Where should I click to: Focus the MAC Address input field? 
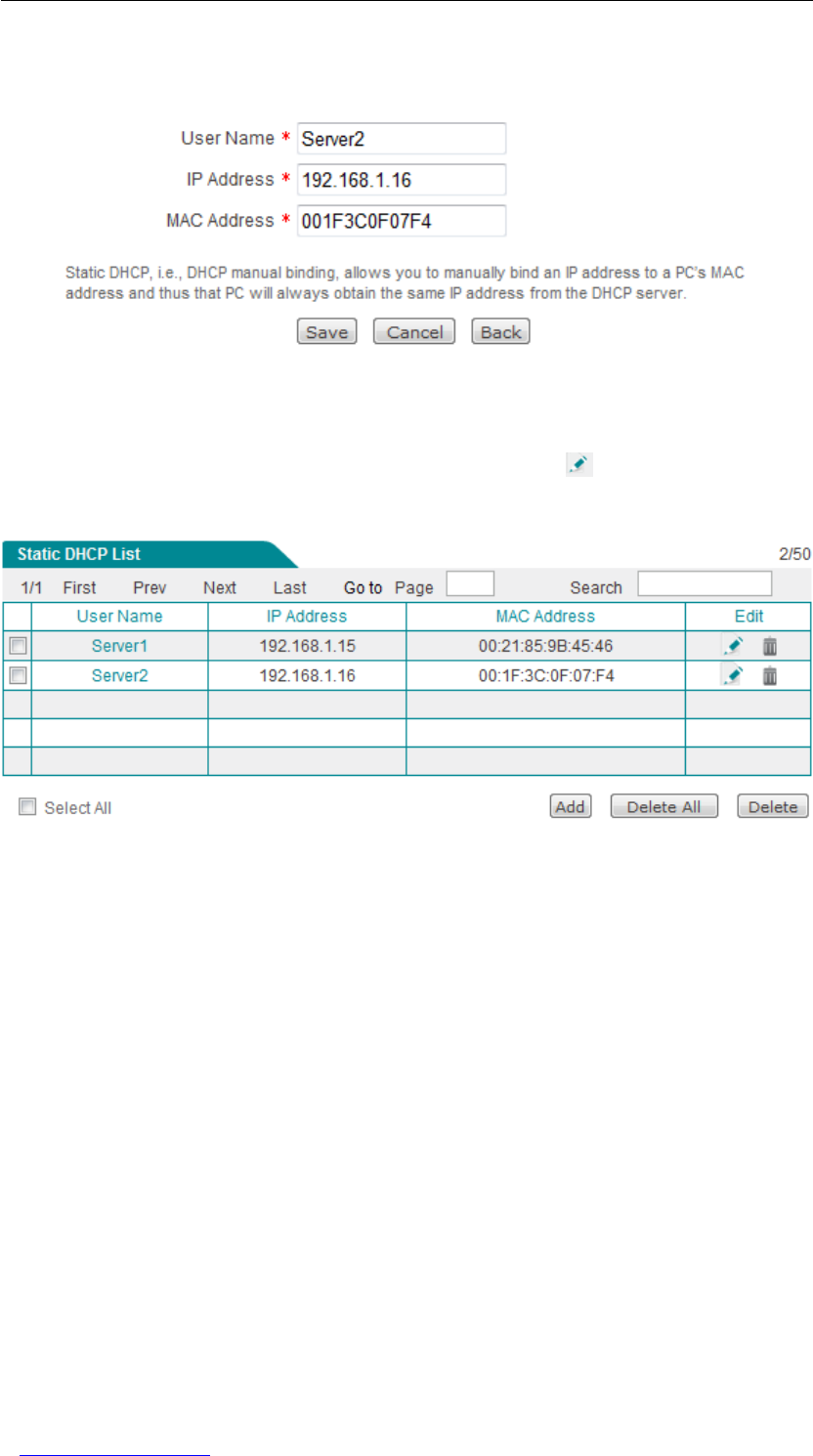tap(401, 221)
